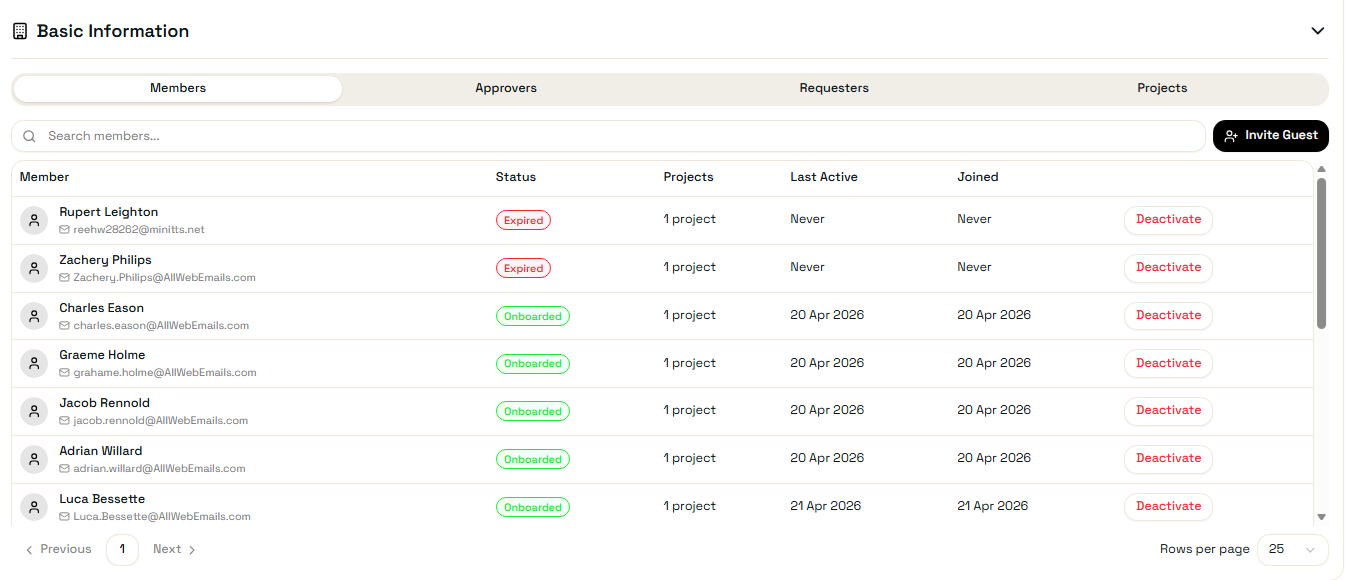Deactivate Zachery Philips
Screen dimensions: 1349x580
click(1168, 268)
